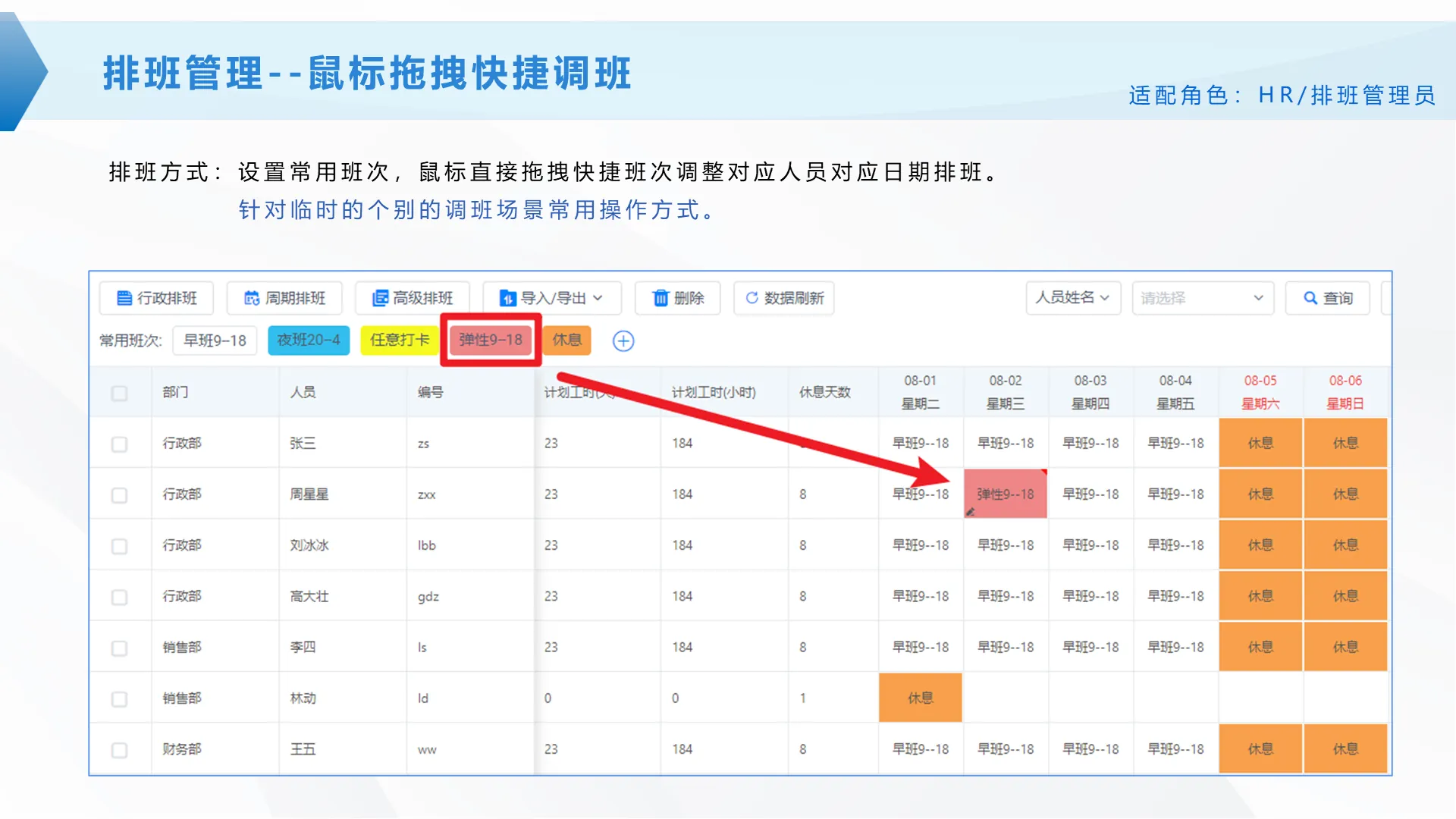Click the 删除 trash icon
Screen dimensions: 1456x819
[x=661, y=298]
